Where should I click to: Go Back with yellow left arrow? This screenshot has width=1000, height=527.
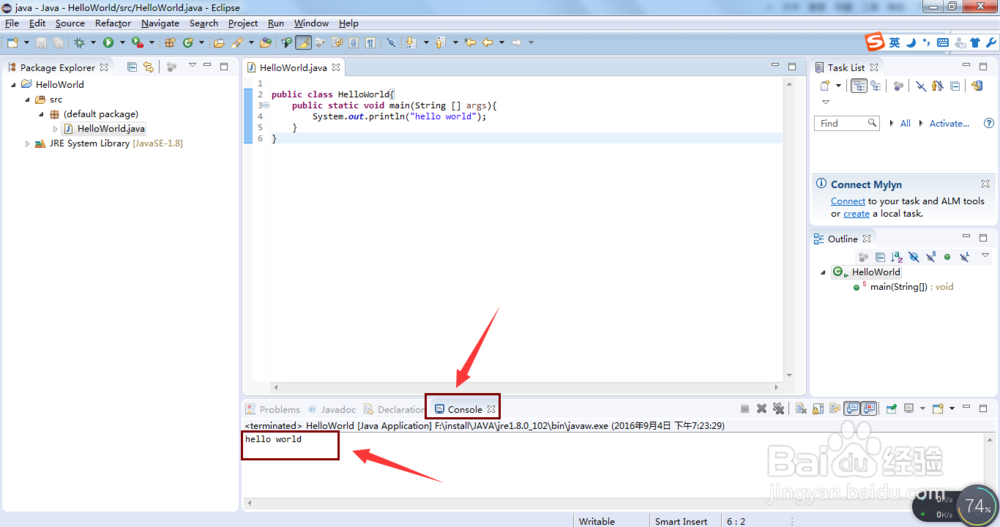point(487,43)
